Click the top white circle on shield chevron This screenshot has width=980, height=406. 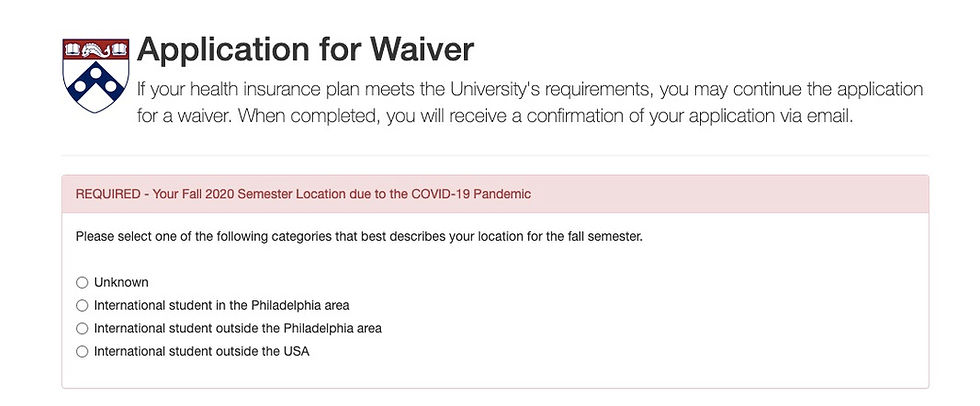[x=96, y=72]
